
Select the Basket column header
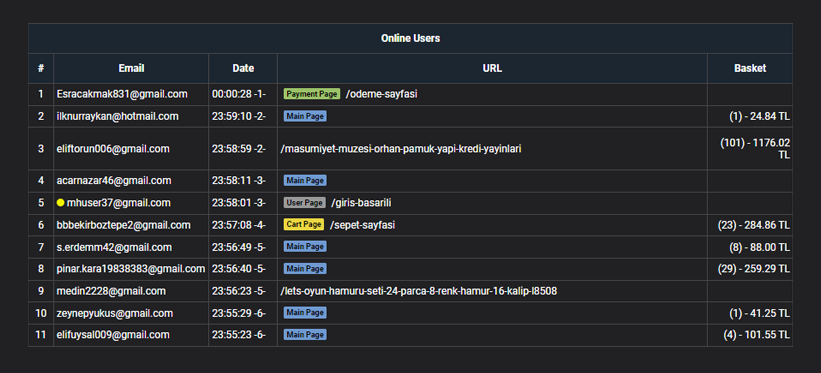tap(750, 68)
